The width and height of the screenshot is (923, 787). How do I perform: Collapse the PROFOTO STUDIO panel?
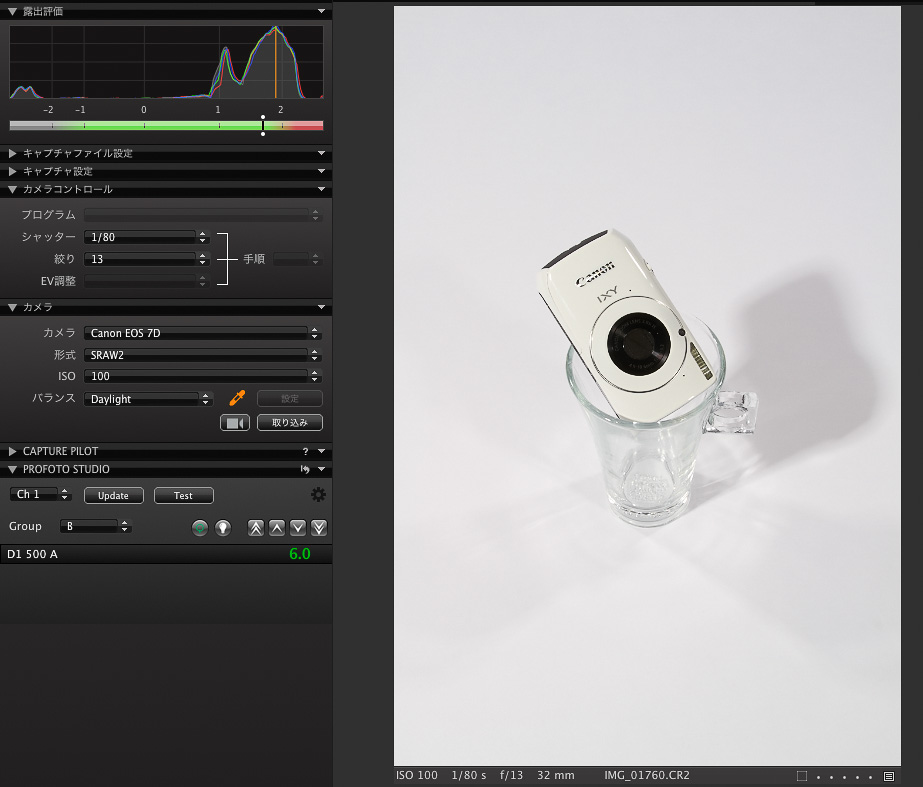click(x=12, y=470)
